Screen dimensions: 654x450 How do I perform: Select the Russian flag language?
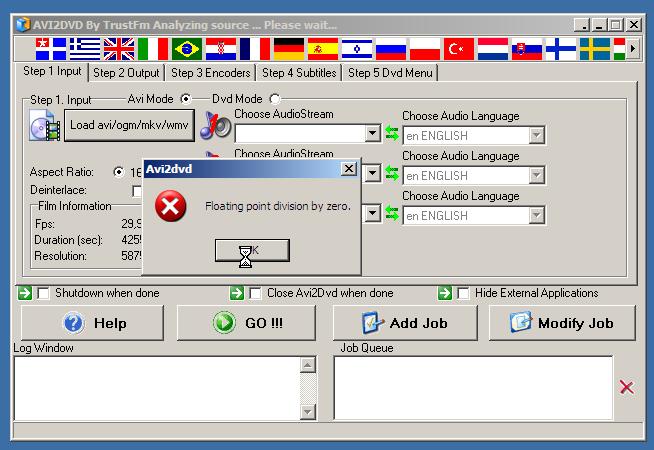(x=391, y=49)
